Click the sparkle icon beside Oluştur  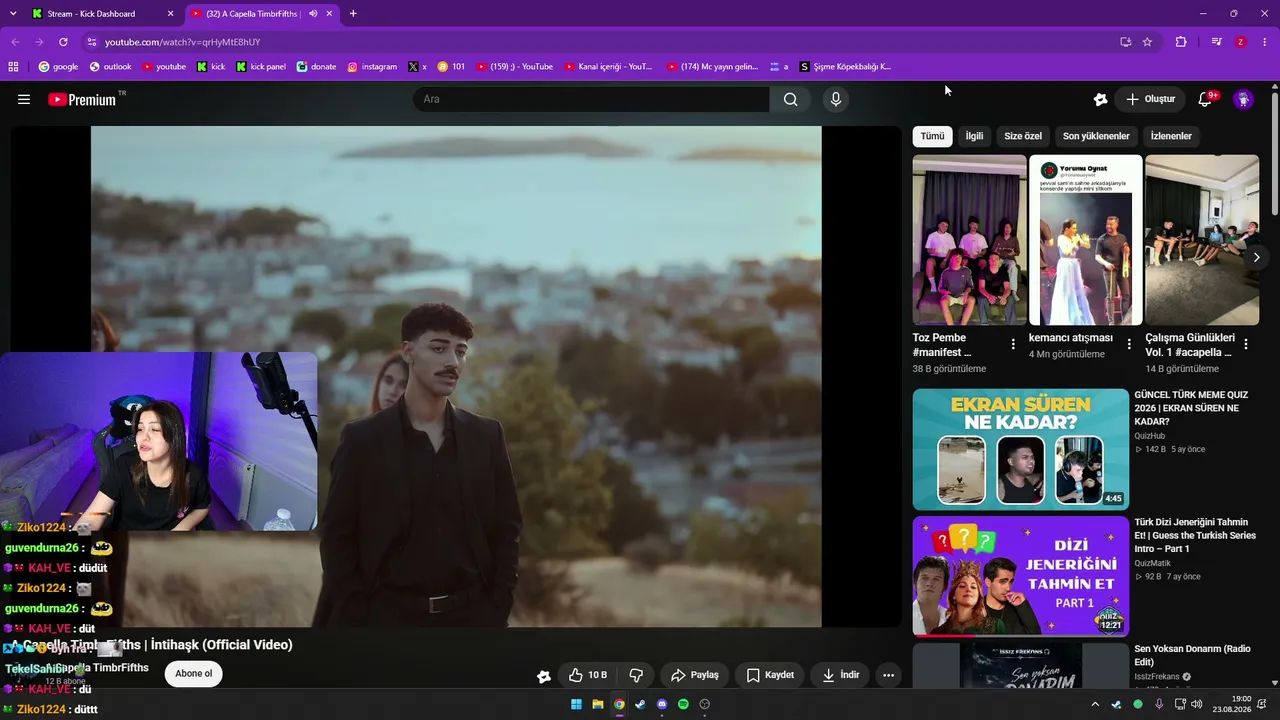click(1100, 99)
